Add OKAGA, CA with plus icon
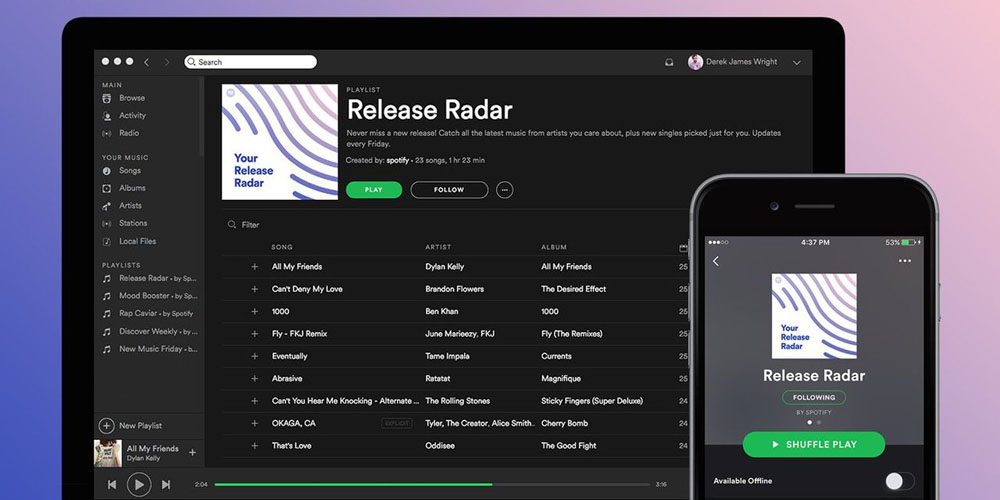This screenshot has width=1000, height=500. 254,423
